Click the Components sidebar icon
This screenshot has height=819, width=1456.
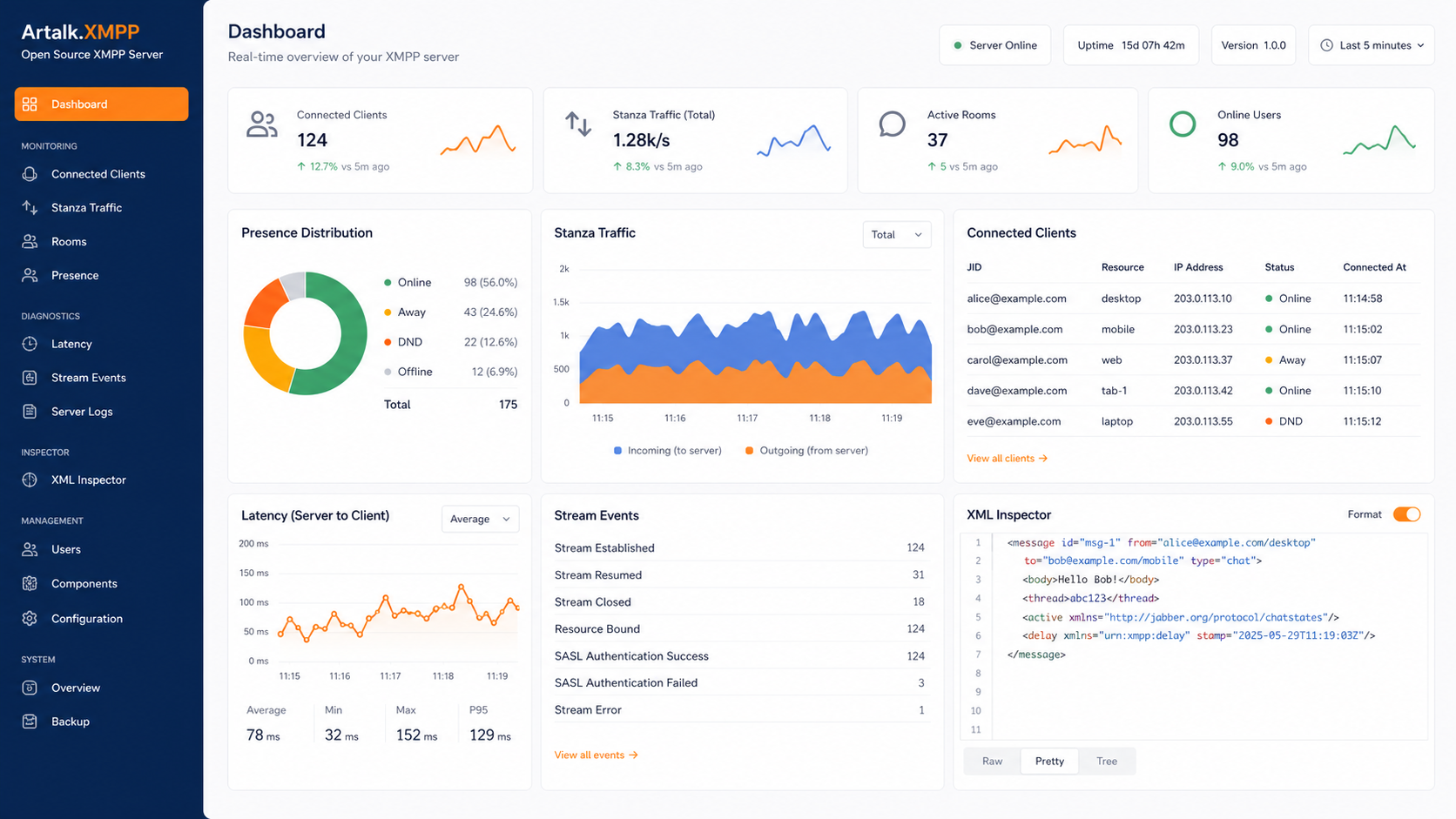[x=30, y=584]
